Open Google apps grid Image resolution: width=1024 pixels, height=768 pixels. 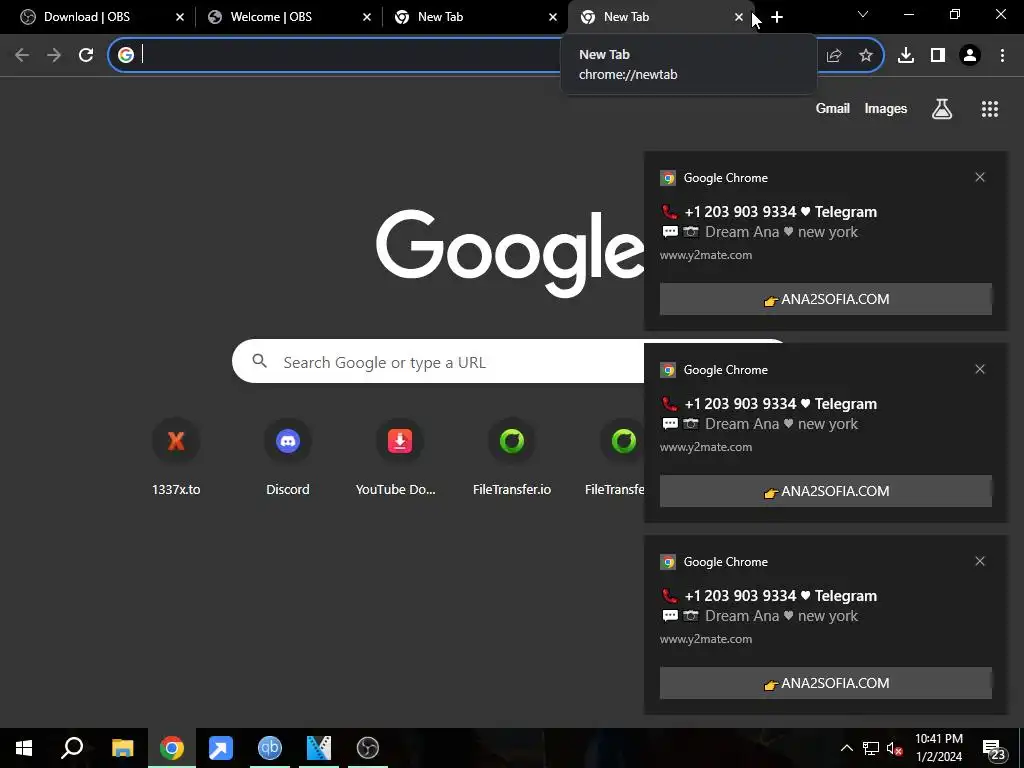coord(989,108)
